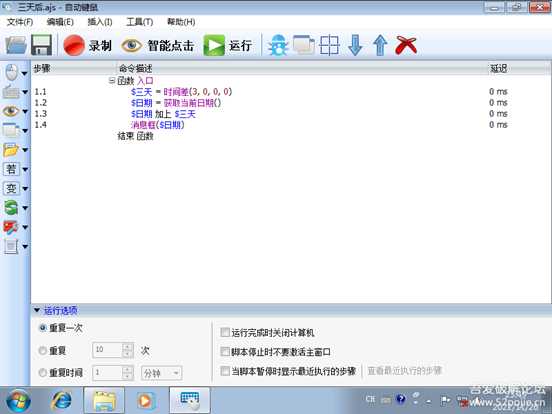
Task: Switch to the auto keyboard-mouse taskbar app
Action: point(190,400)
